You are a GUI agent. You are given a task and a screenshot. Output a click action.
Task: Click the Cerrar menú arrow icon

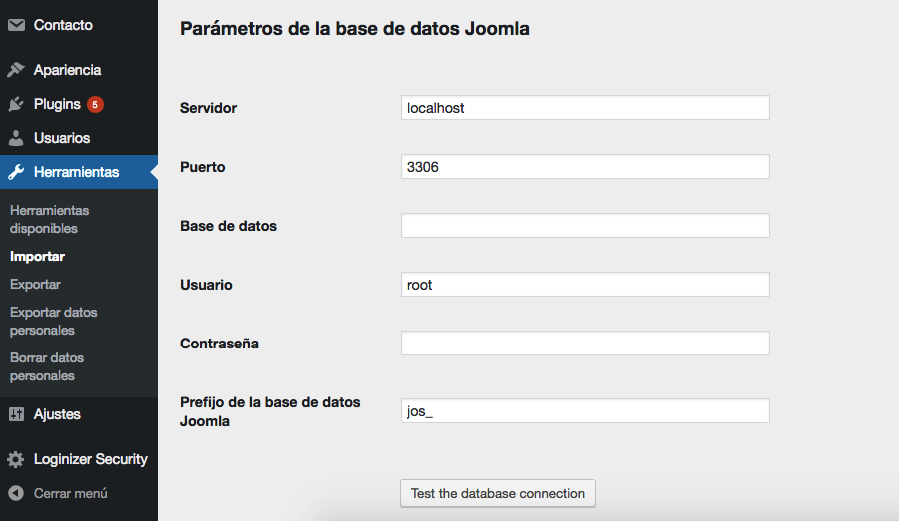16,493
